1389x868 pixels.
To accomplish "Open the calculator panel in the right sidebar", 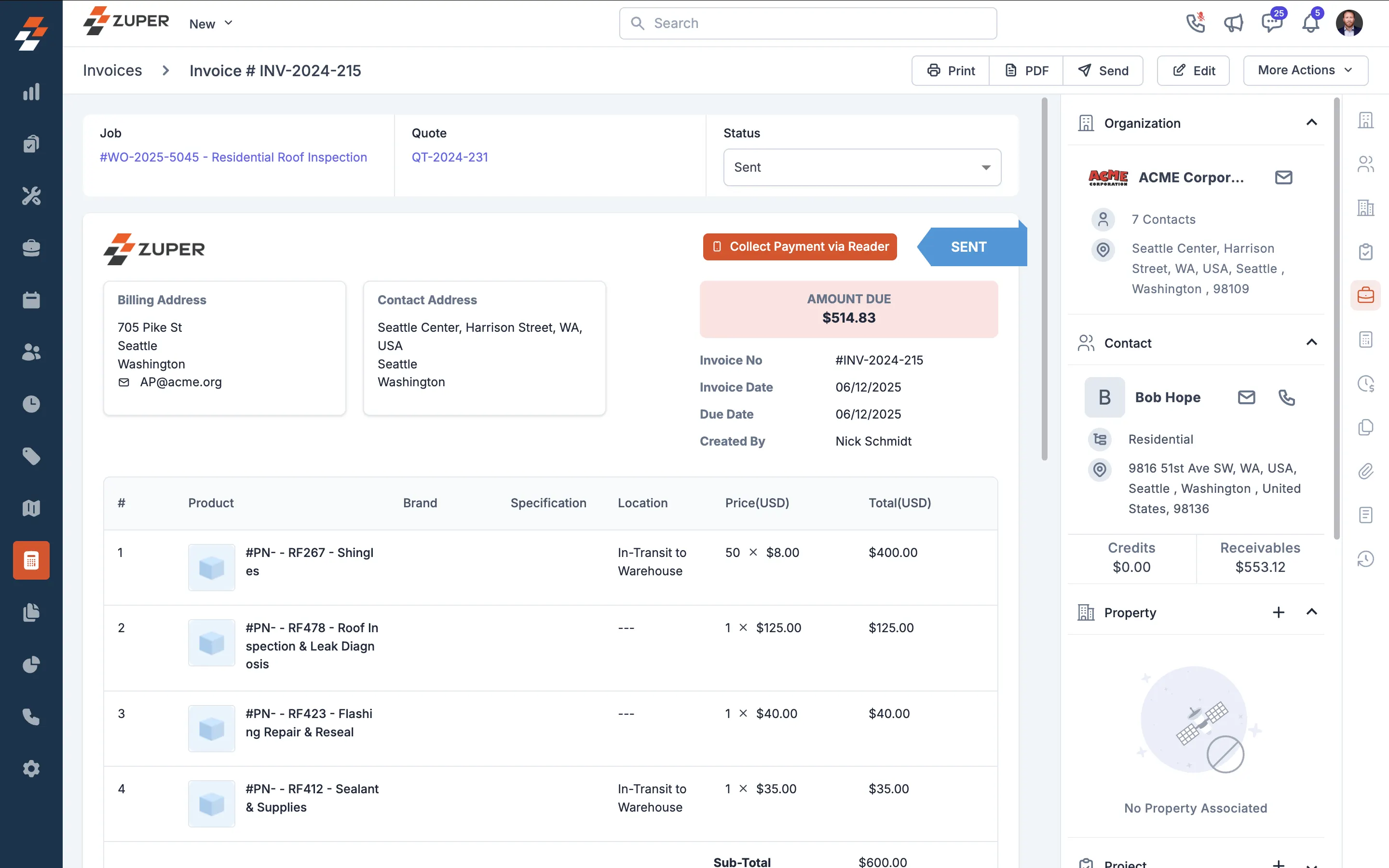I will point(1366,339).
